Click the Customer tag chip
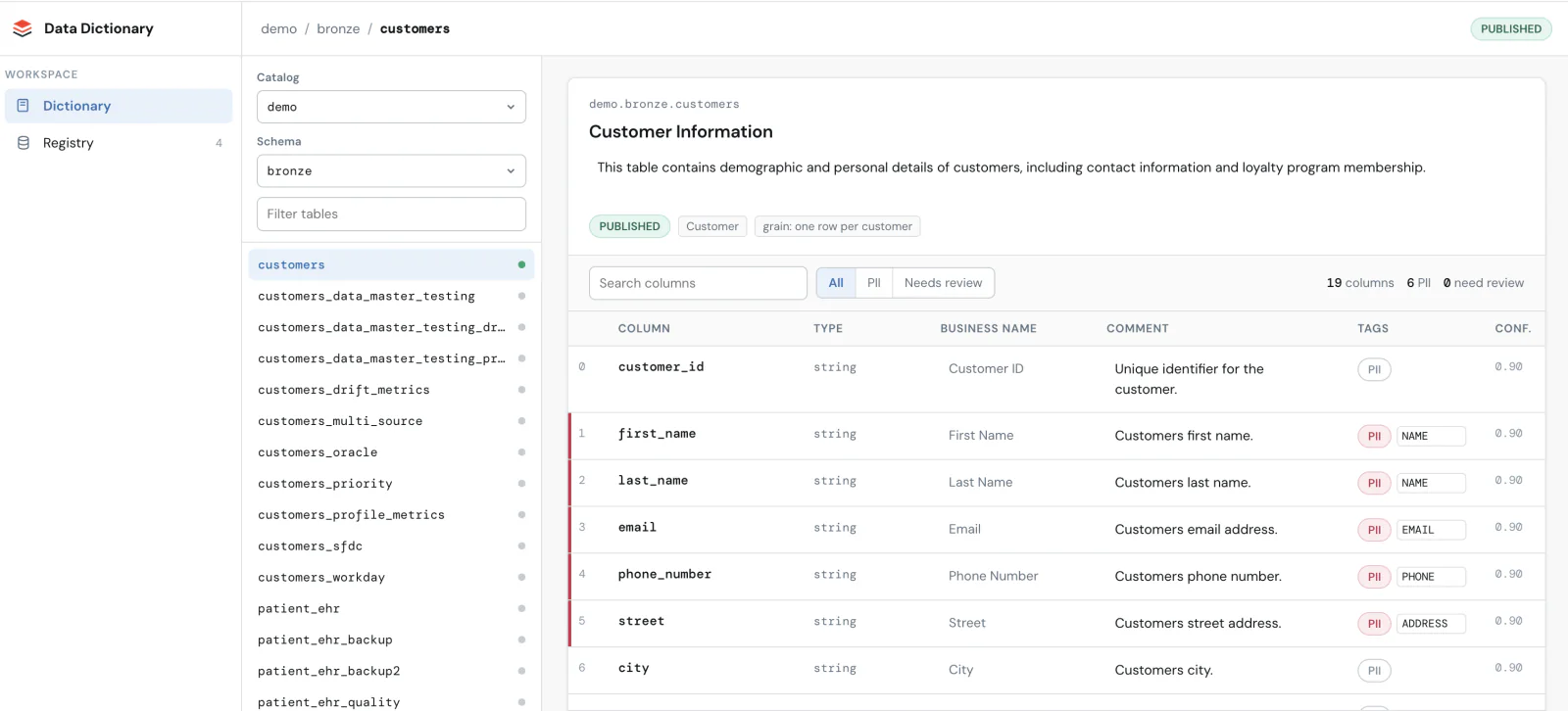 point(712,226)
